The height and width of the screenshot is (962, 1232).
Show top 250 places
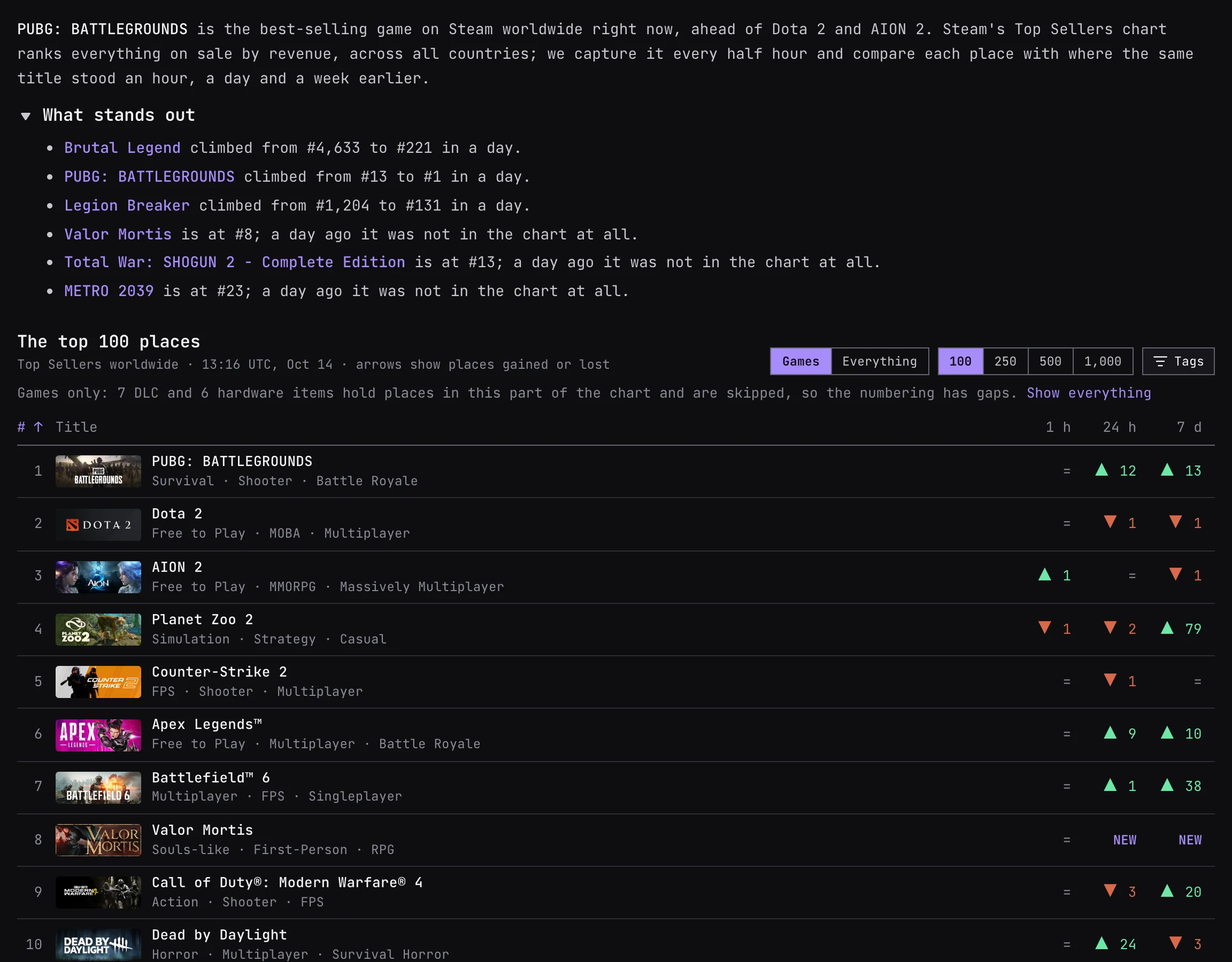coord(1005,361)
